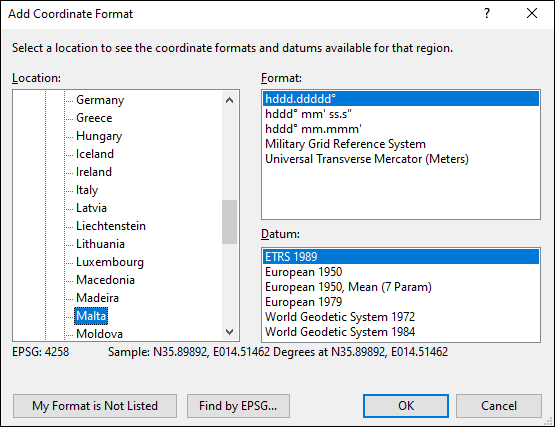The width and height of the screenshot is (555, 427).
Task: Choose Military Grid Reference System format
Action: click(401, 144)
